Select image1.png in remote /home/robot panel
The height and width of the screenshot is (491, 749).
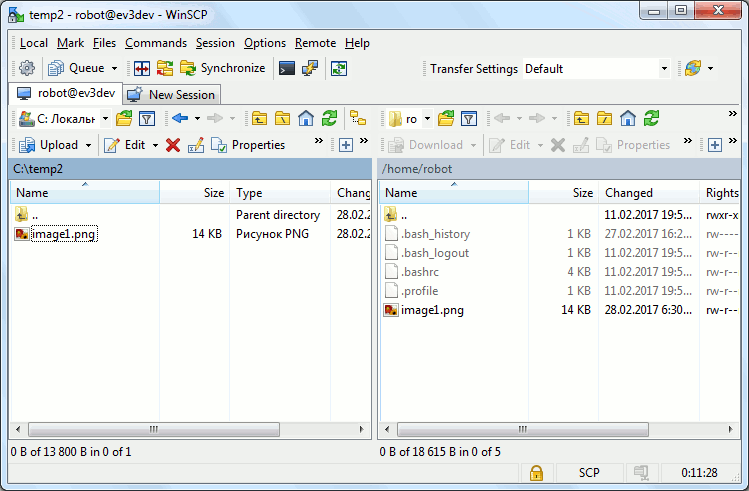click(x=432, y=310)
